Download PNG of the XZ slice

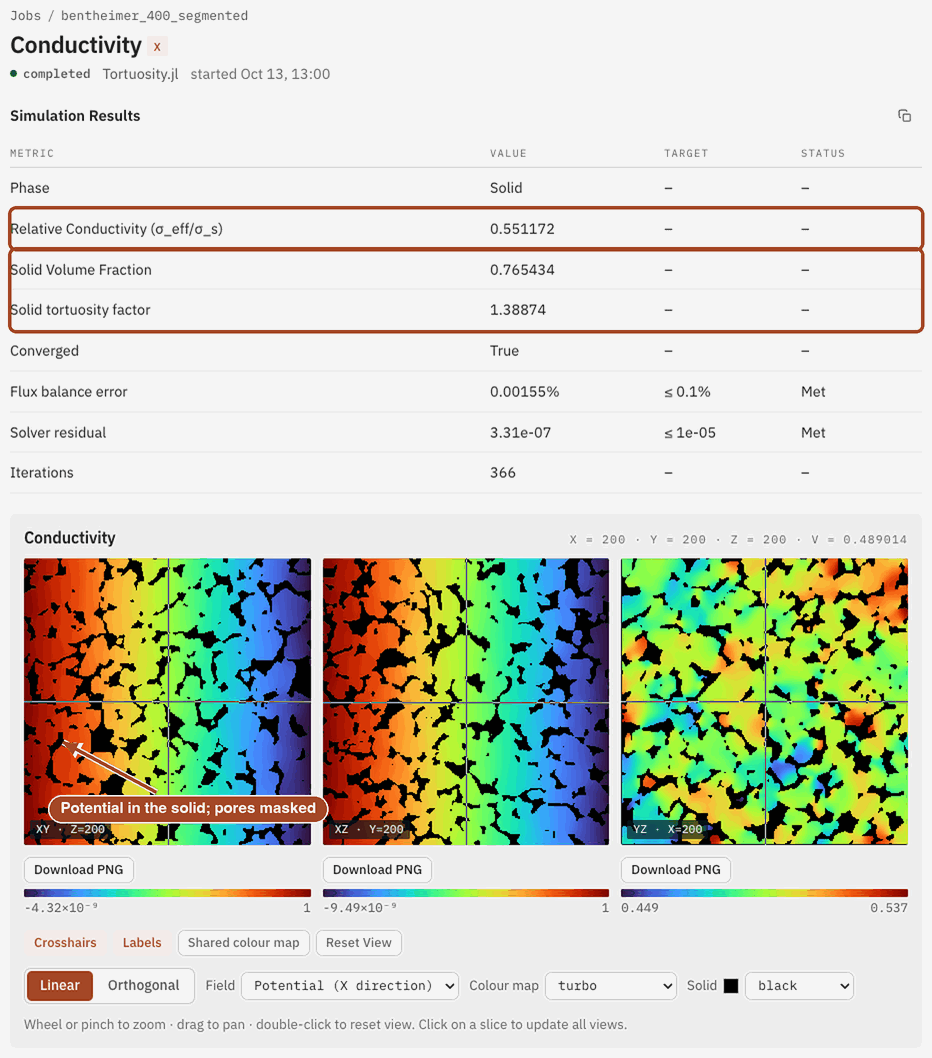tap(377, 870)
